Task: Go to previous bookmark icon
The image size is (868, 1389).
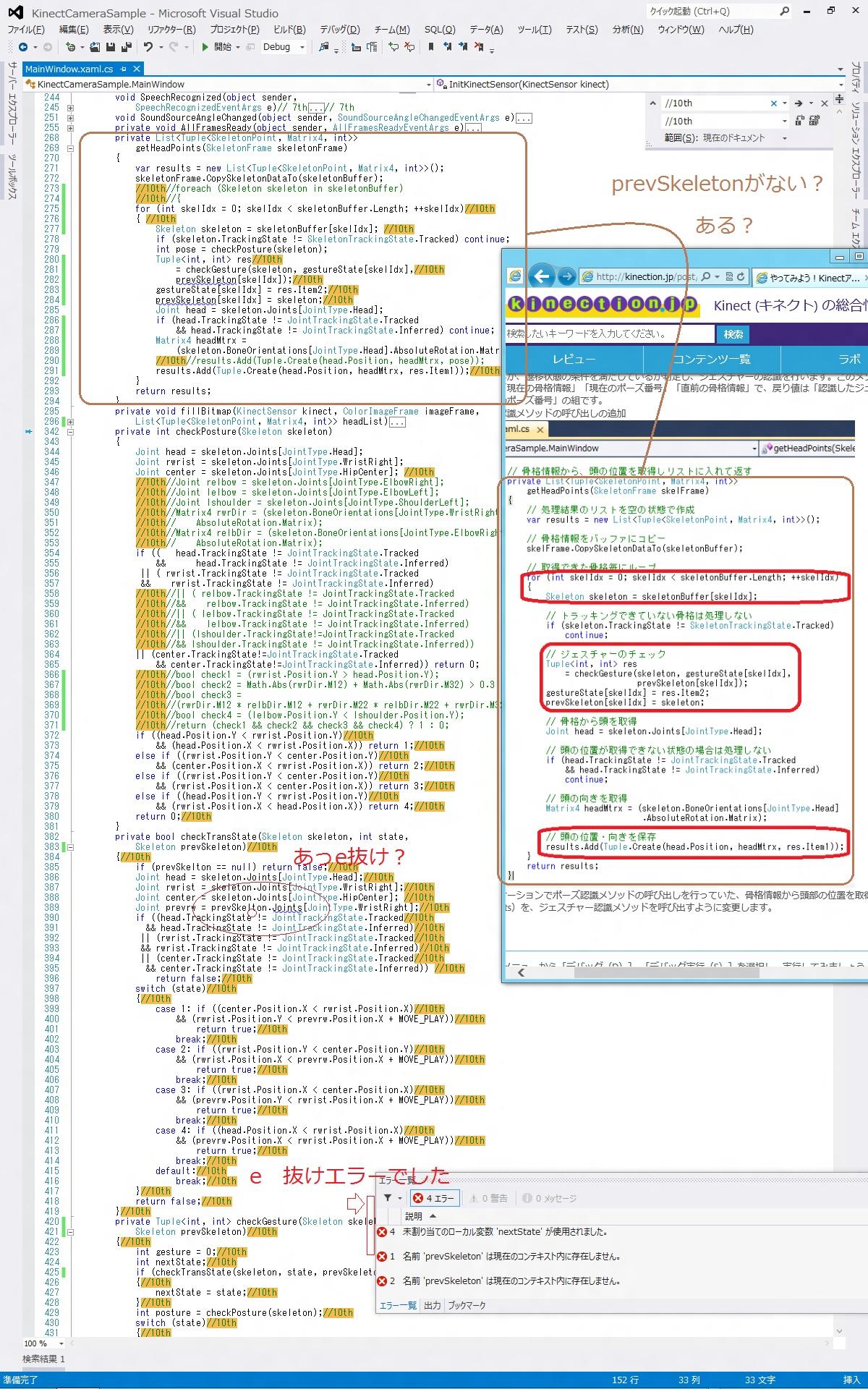Action: pyautogui.click(x=447, y=47)
